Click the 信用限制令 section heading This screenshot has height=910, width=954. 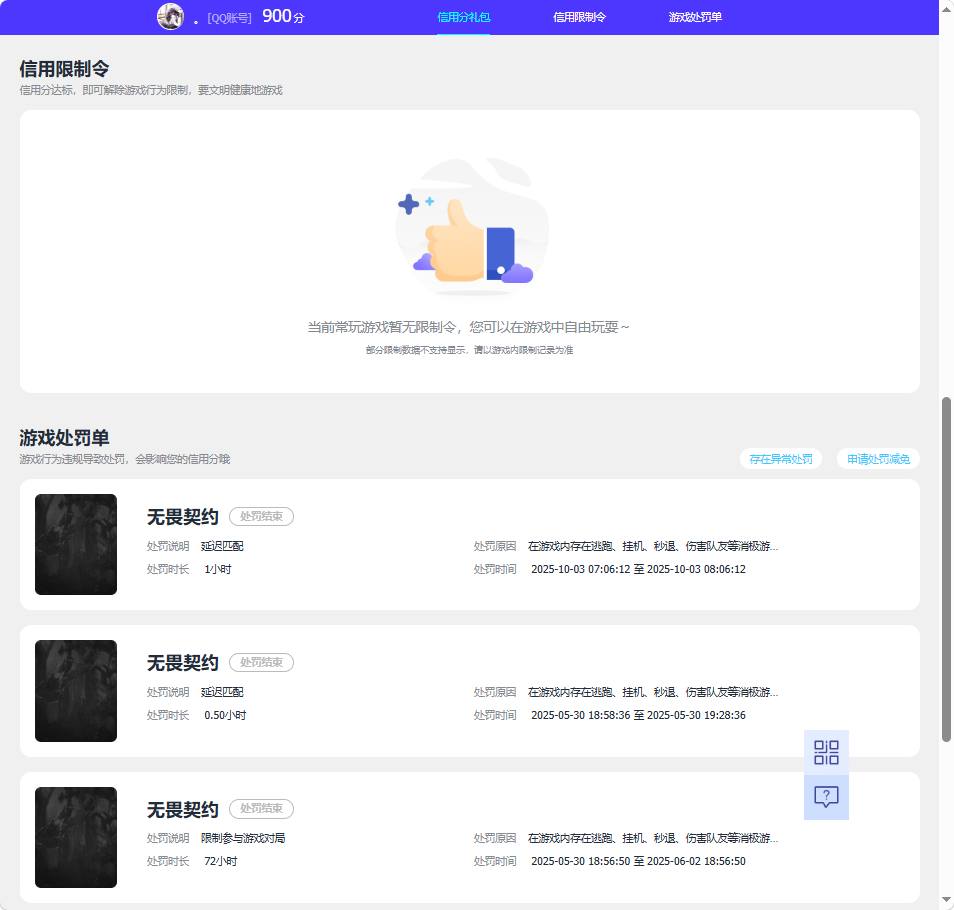(64, 69)
